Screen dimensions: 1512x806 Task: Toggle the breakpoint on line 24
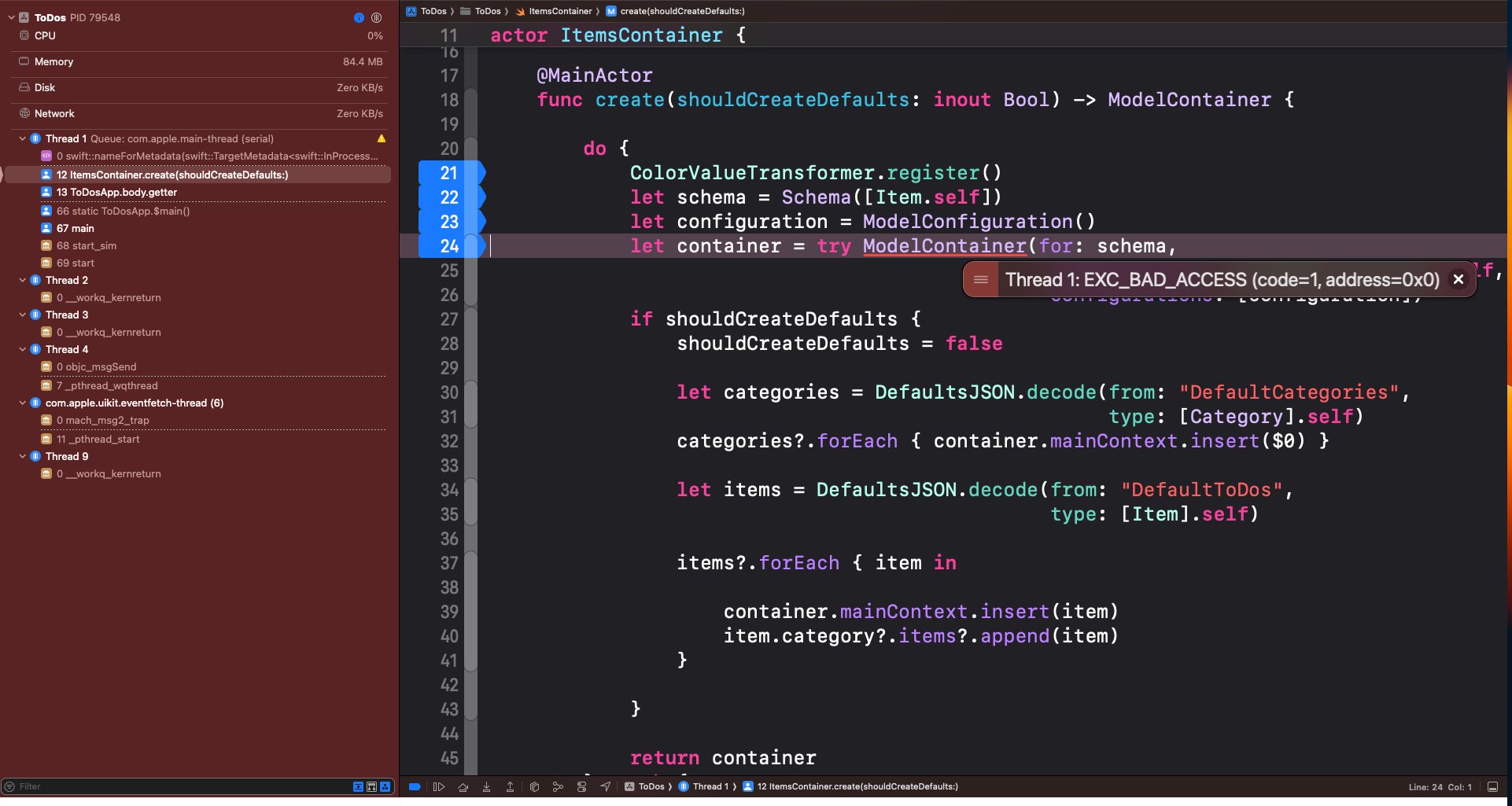pos(449,246)
